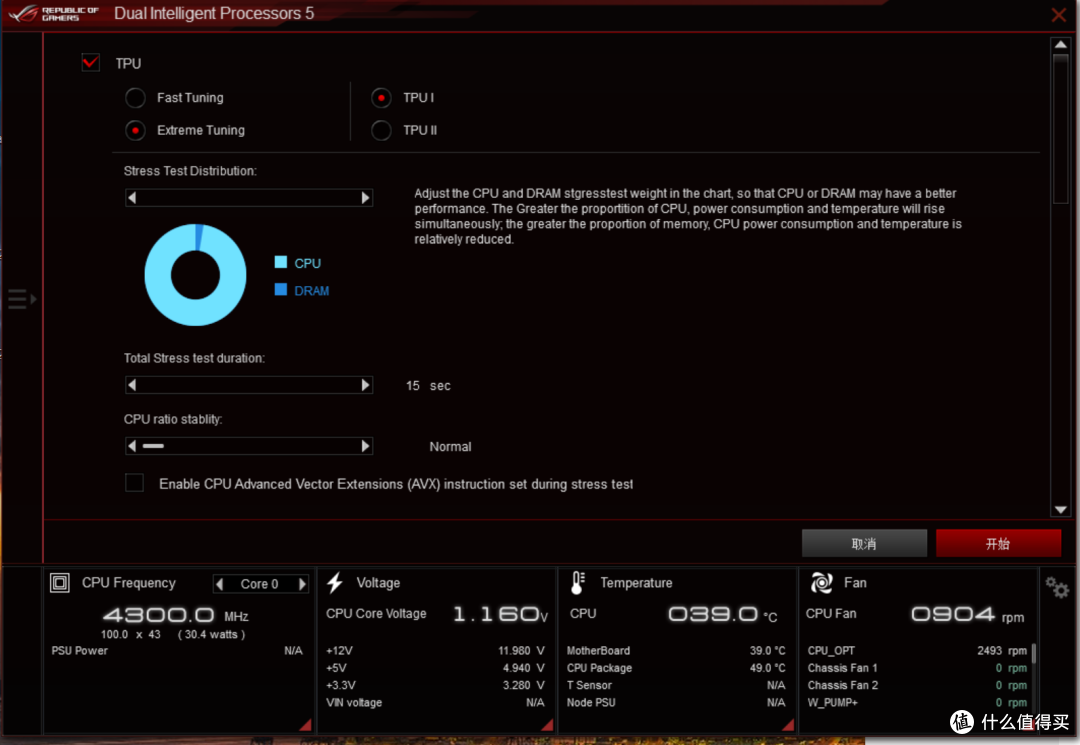This screenshot has width=1080, height=745.
Task: Click the DRAM legend label
Action: point(311,291)
